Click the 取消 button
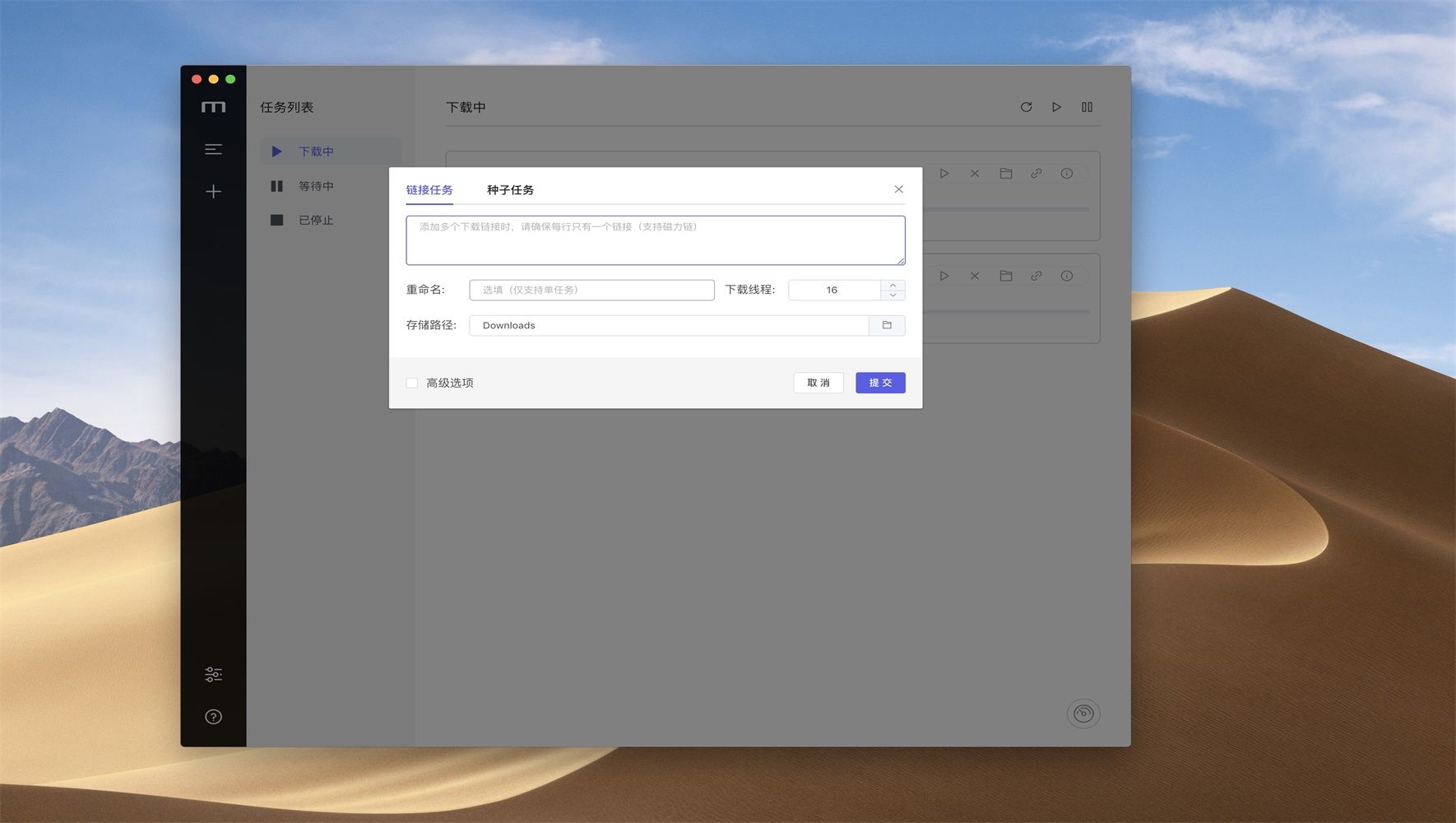The width and height of the screenshot is (1456, 823). [818, 383]
